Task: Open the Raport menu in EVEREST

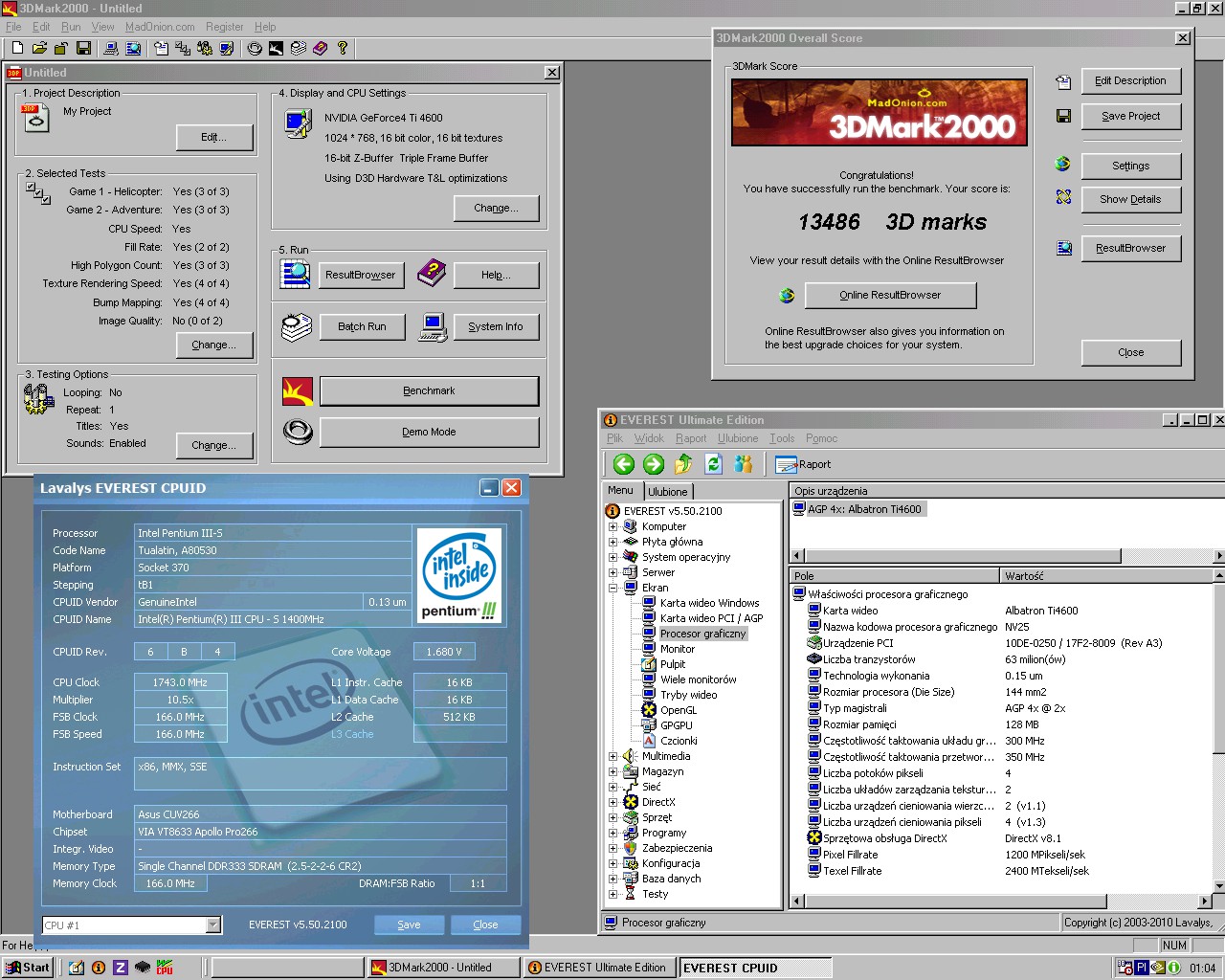Action: click(691, 438)
